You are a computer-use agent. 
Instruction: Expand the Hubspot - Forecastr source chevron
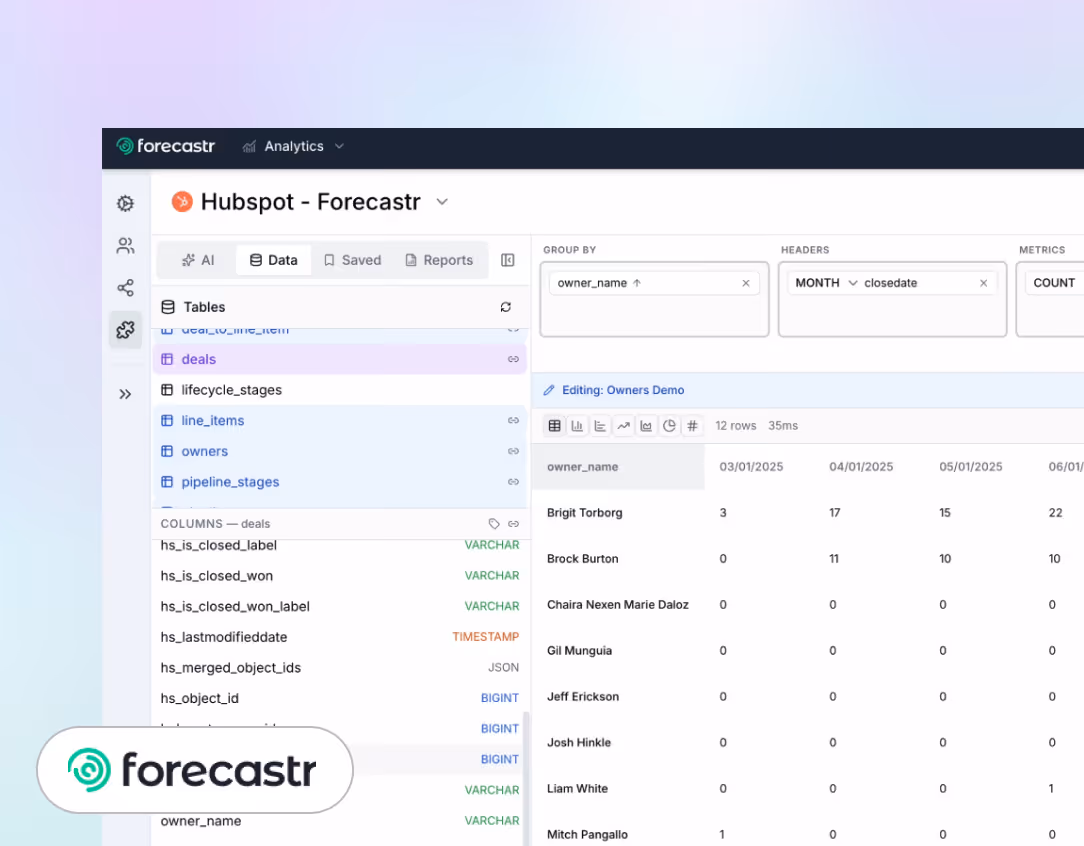click(x=442, y=202)
